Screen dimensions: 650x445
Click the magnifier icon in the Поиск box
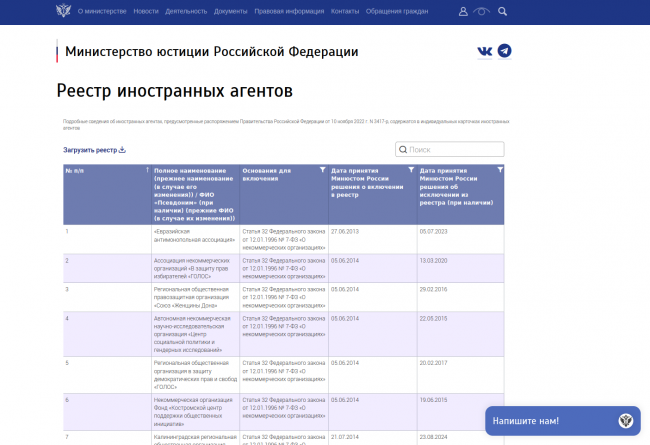[403, 149]
